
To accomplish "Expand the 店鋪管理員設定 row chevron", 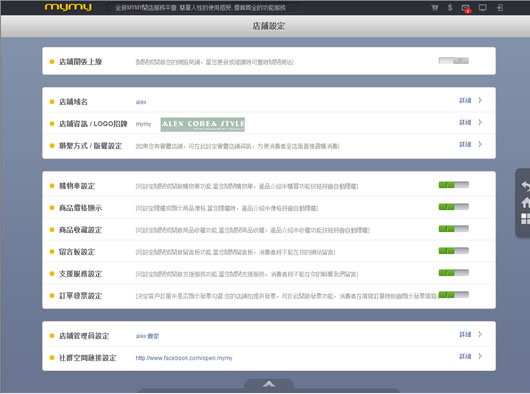I will tap(480, 335).
